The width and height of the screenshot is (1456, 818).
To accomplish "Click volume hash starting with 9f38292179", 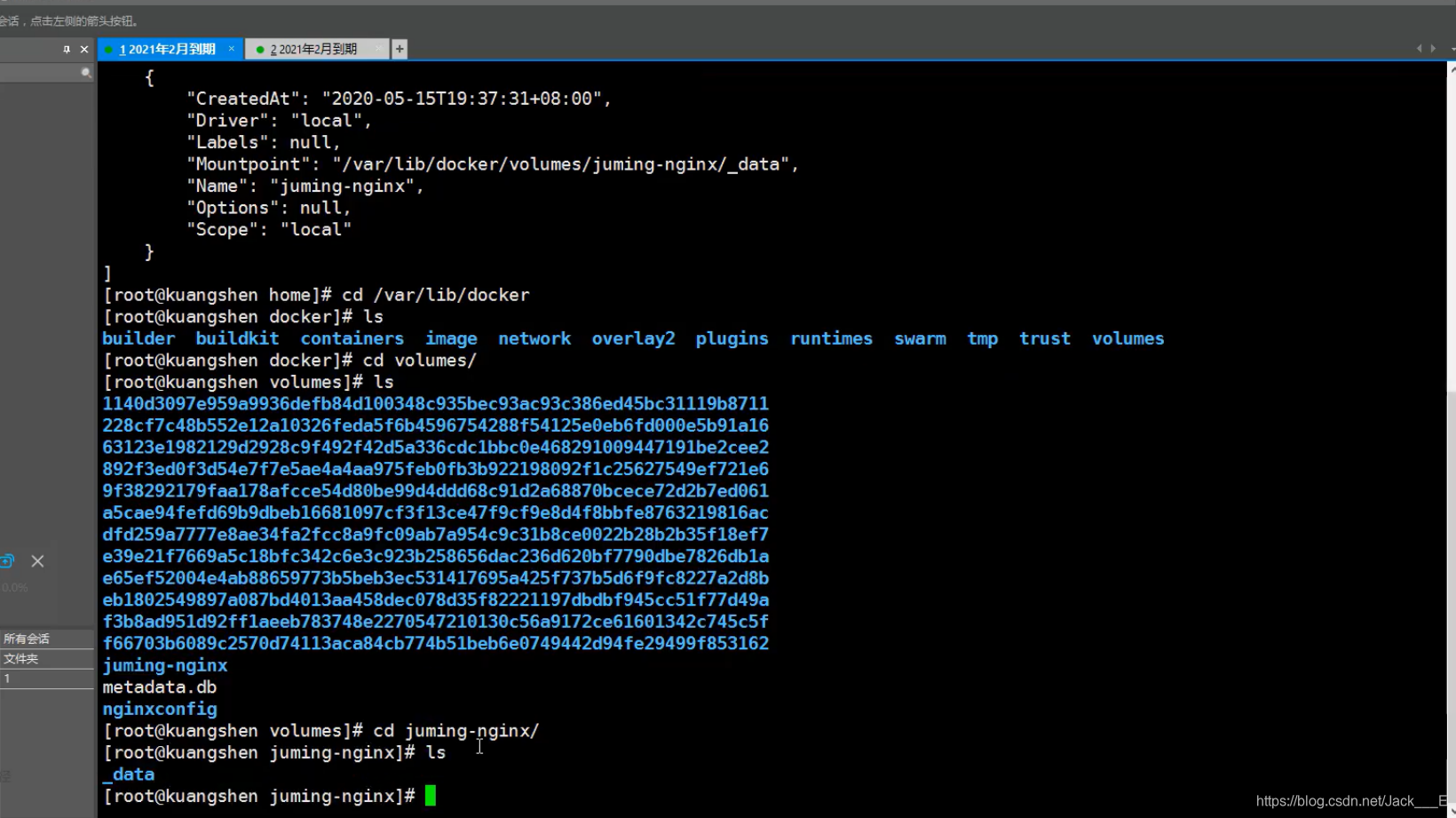I will click(x=436, y=491).
